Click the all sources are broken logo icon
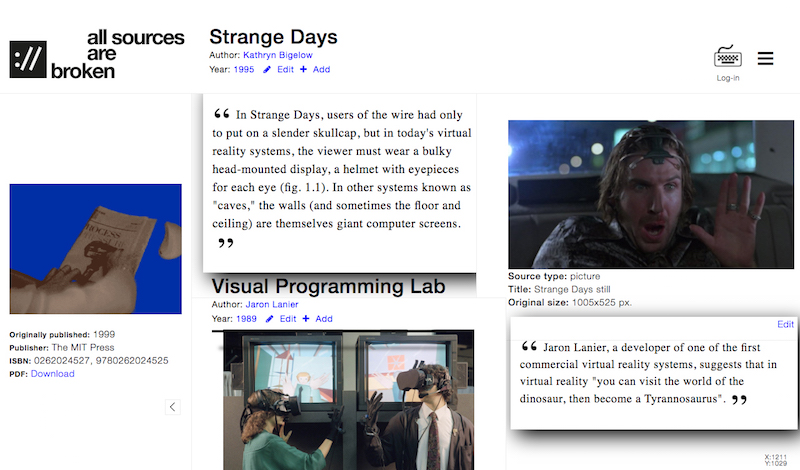 [28, 59]
